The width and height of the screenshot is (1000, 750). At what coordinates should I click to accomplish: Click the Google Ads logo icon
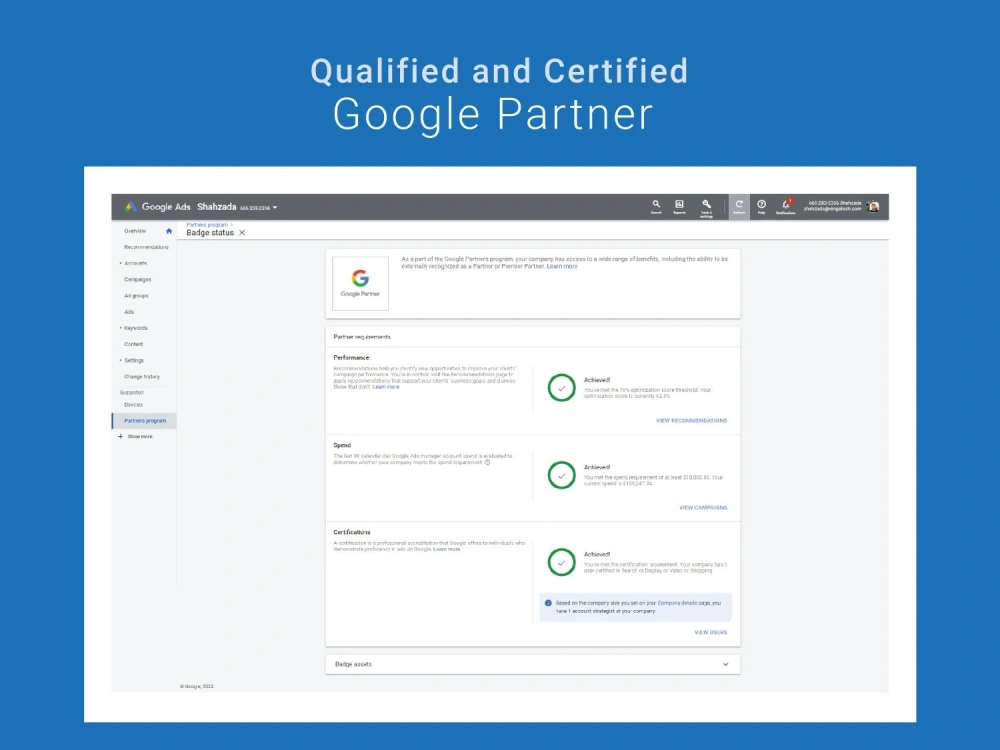pos(130,207)
